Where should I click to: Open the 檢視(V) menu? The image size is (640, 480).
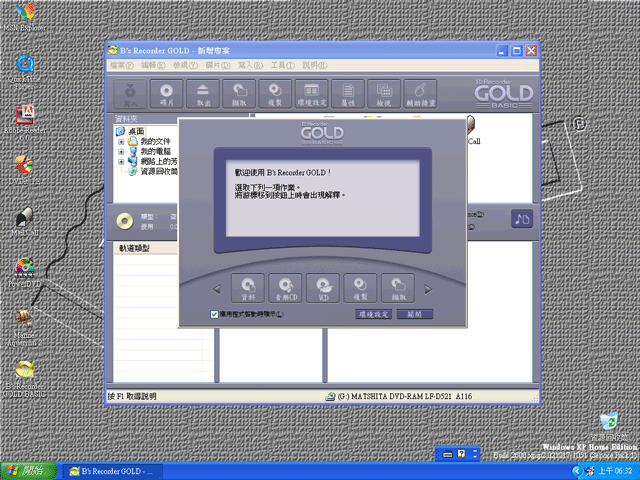pyautogui.click(x=185, y=65)
